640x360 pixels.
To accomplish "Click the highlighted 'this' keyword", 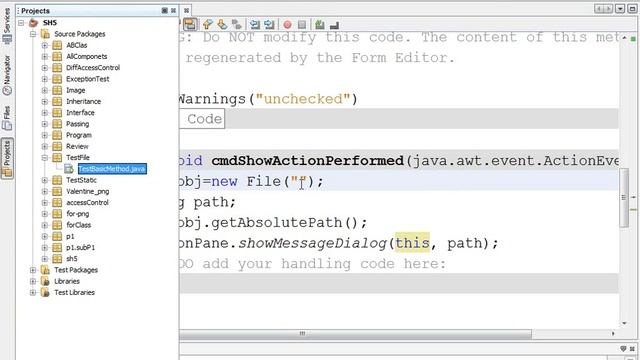I will point(412,243).
